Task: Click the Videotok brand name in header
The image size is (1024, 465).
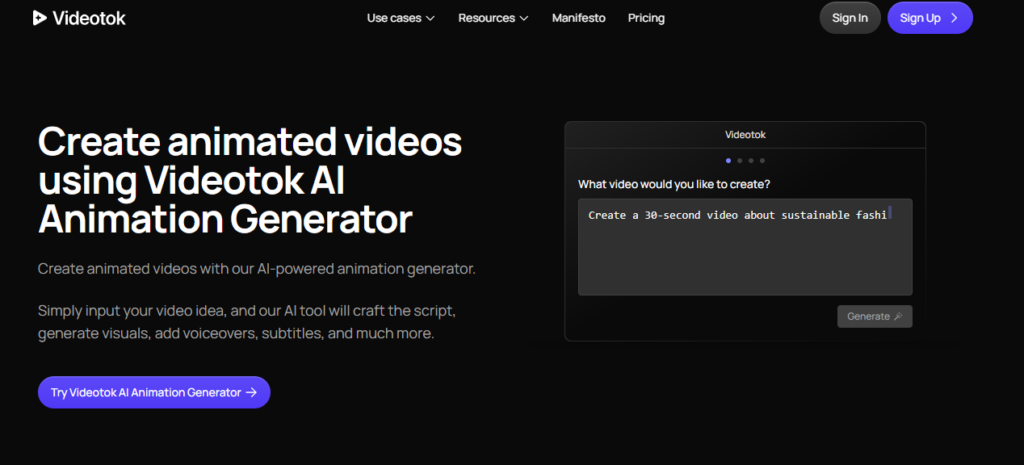Action: point(89,18)
